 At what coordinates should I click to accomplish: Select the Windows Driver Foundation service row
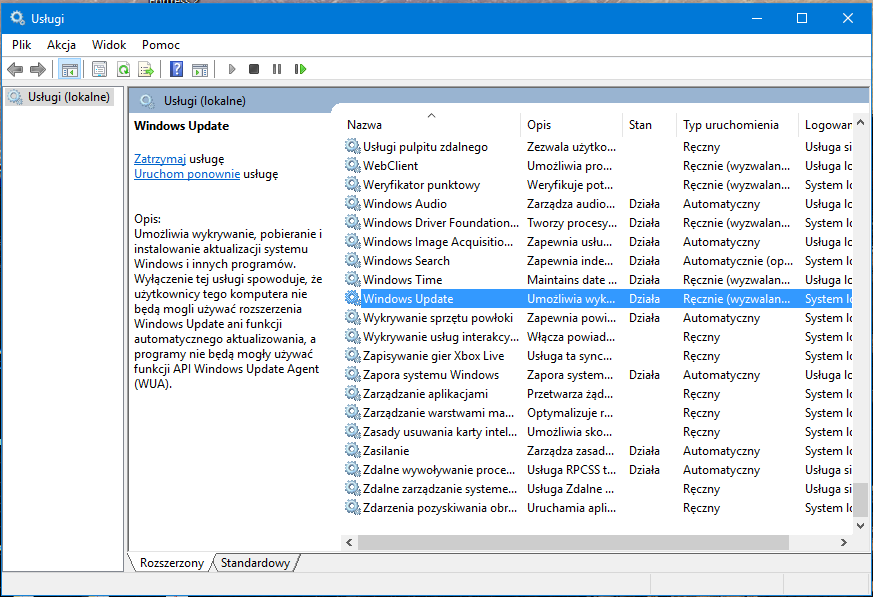[x=598, y=222]
